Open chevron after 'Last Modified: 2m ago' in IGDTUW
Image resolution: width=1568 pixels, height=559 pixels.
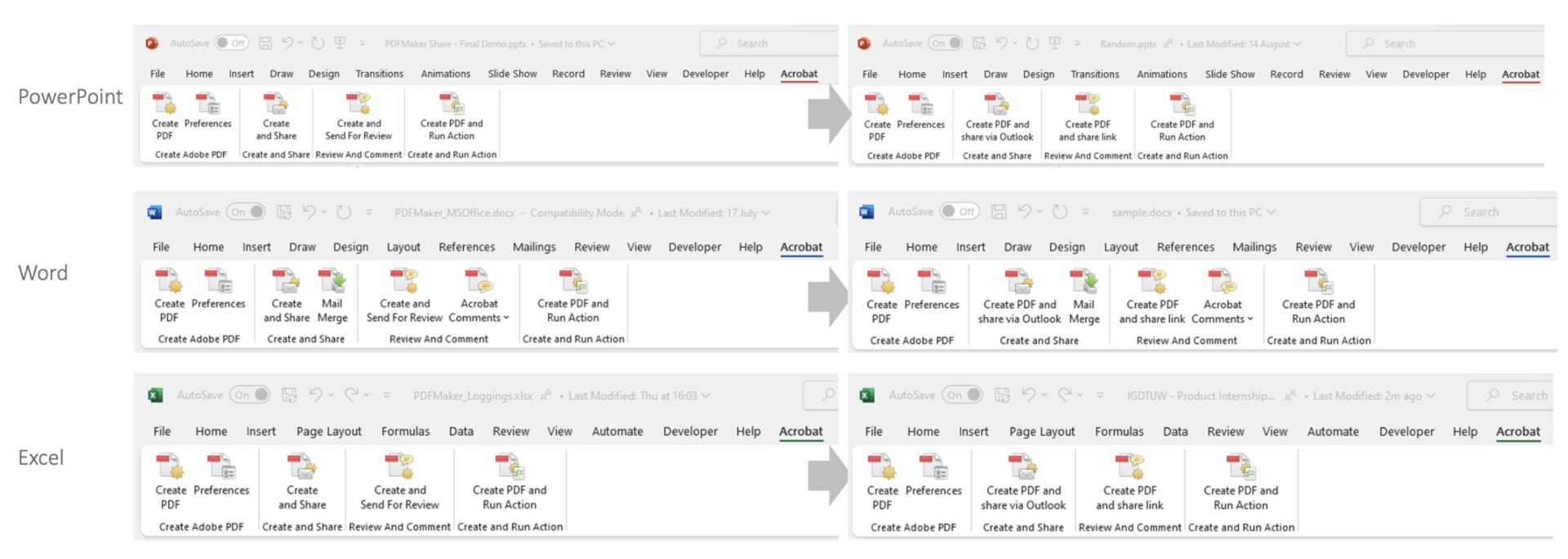coord(1430,396)
